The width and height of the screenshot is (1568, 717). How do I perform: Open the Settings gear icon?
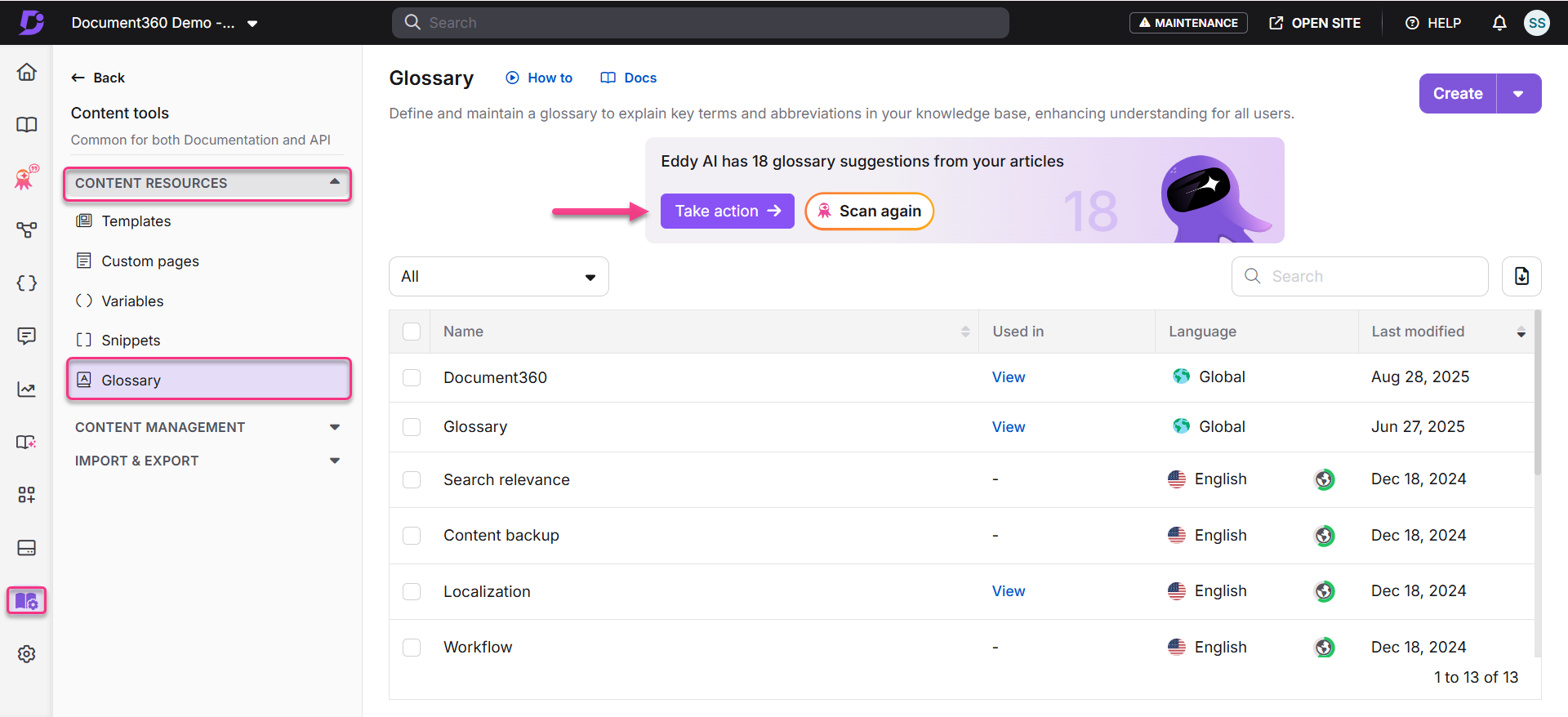pyautogui.click(x=26, y=654)
